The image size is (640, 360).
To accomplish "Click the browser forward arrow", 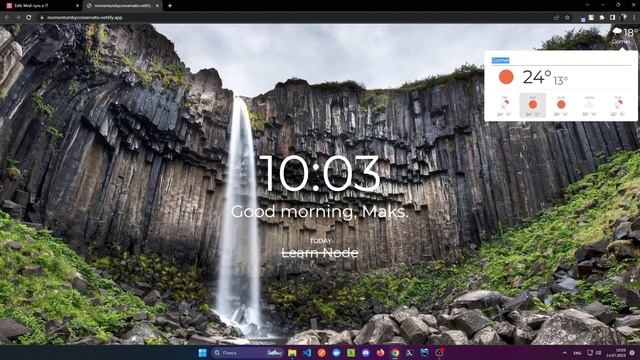I will coord(18,18).
